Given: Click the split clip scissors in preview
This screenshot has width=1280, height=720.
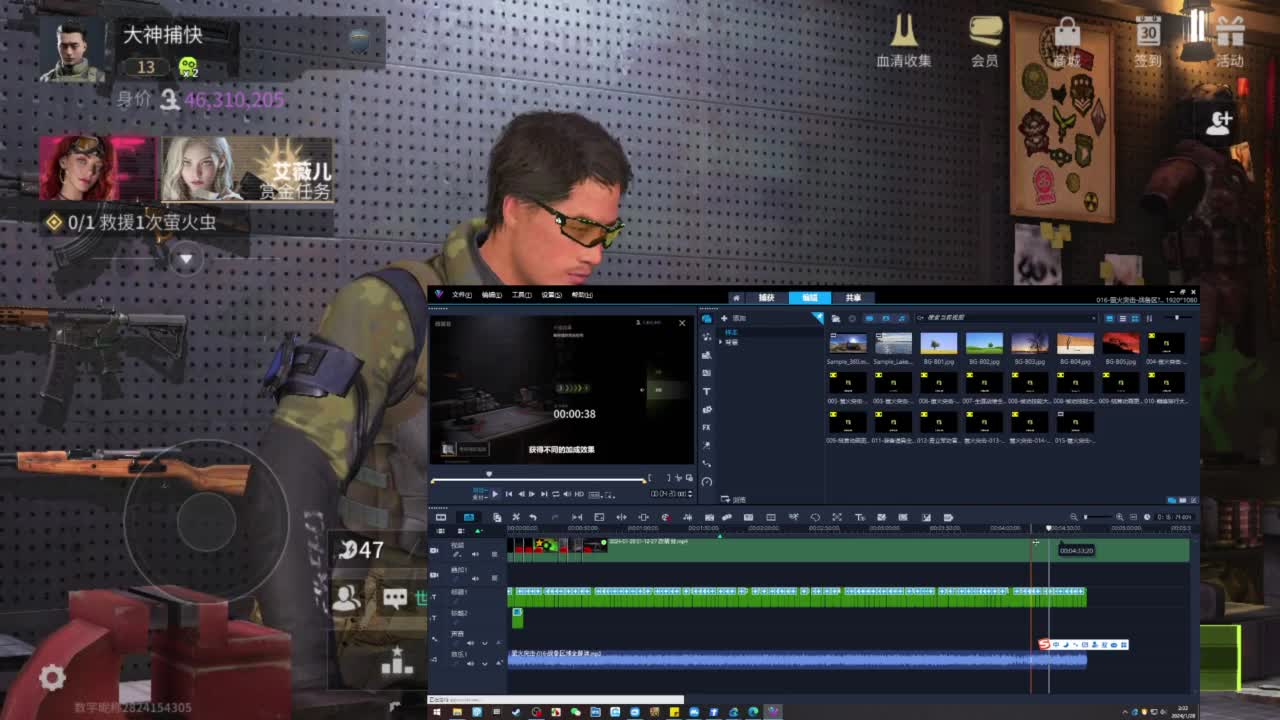Looking at the screenshot, I should [679, 478].
